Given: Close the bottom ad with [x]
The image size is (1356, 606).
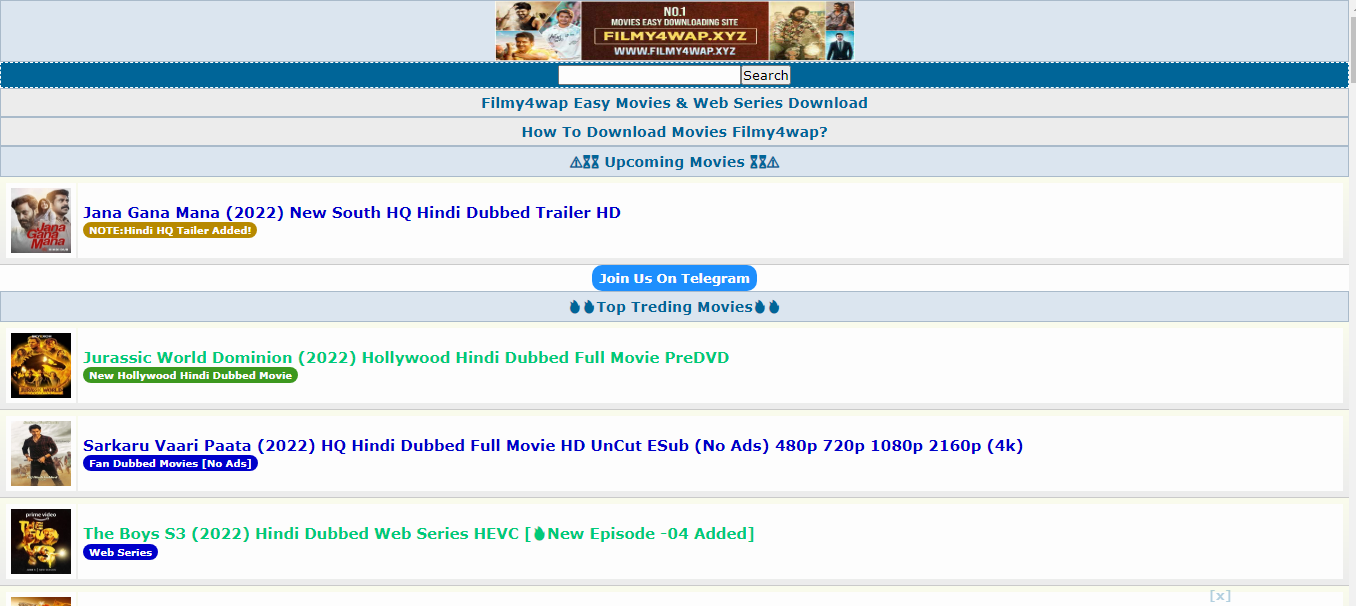Looking at the screenshot, I should [x=1220, y=596].
